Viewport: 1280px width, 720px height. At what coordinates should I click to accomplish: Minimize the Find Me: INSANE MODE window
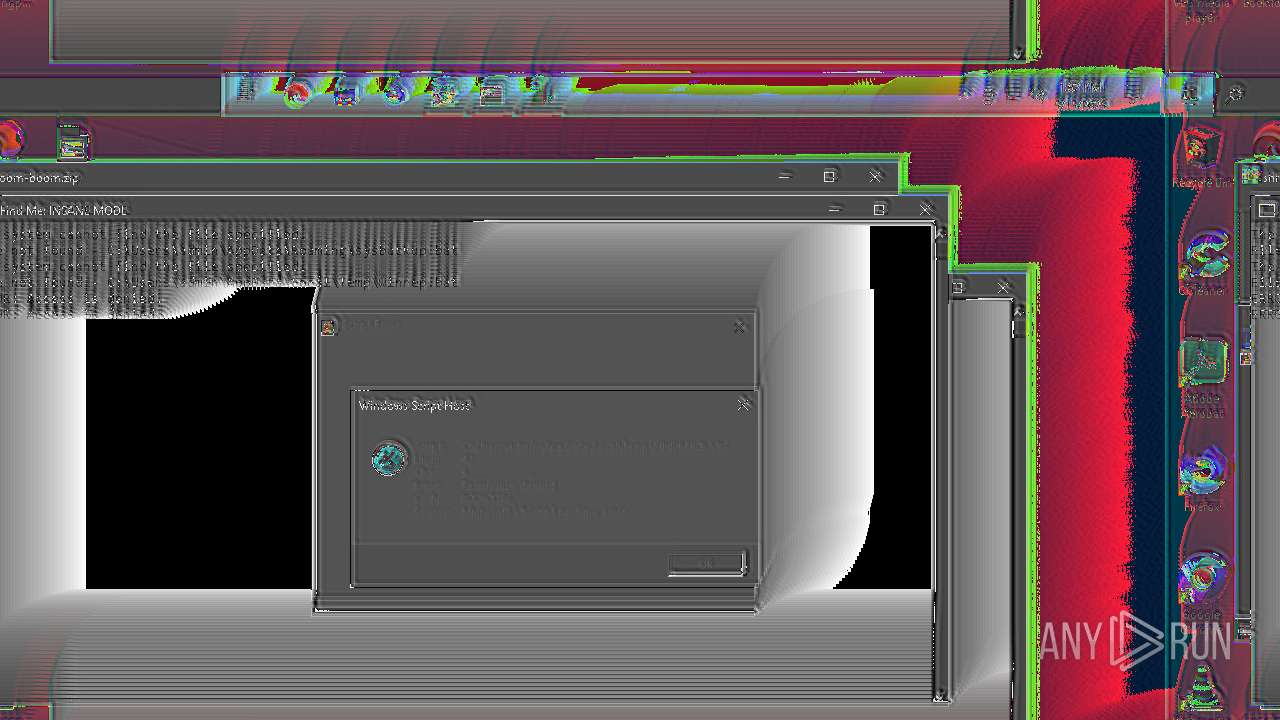[834, 209]
